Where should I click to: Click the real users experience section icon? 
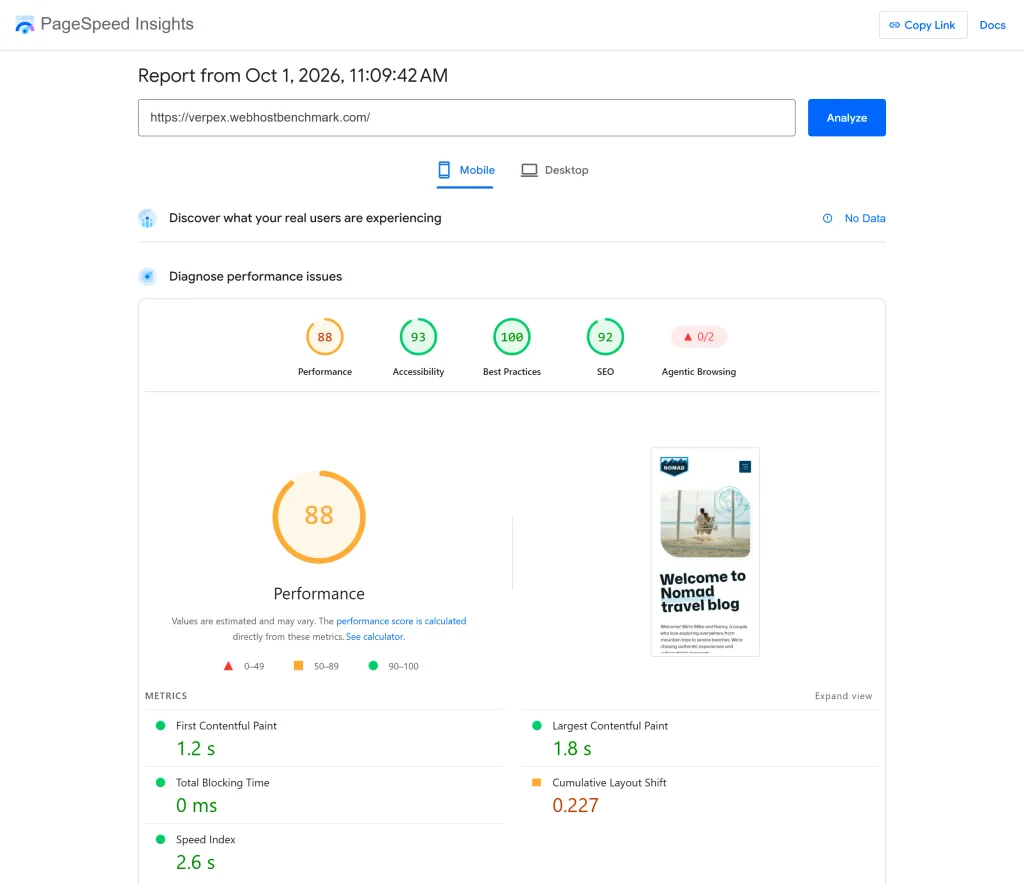pos(148,219)
